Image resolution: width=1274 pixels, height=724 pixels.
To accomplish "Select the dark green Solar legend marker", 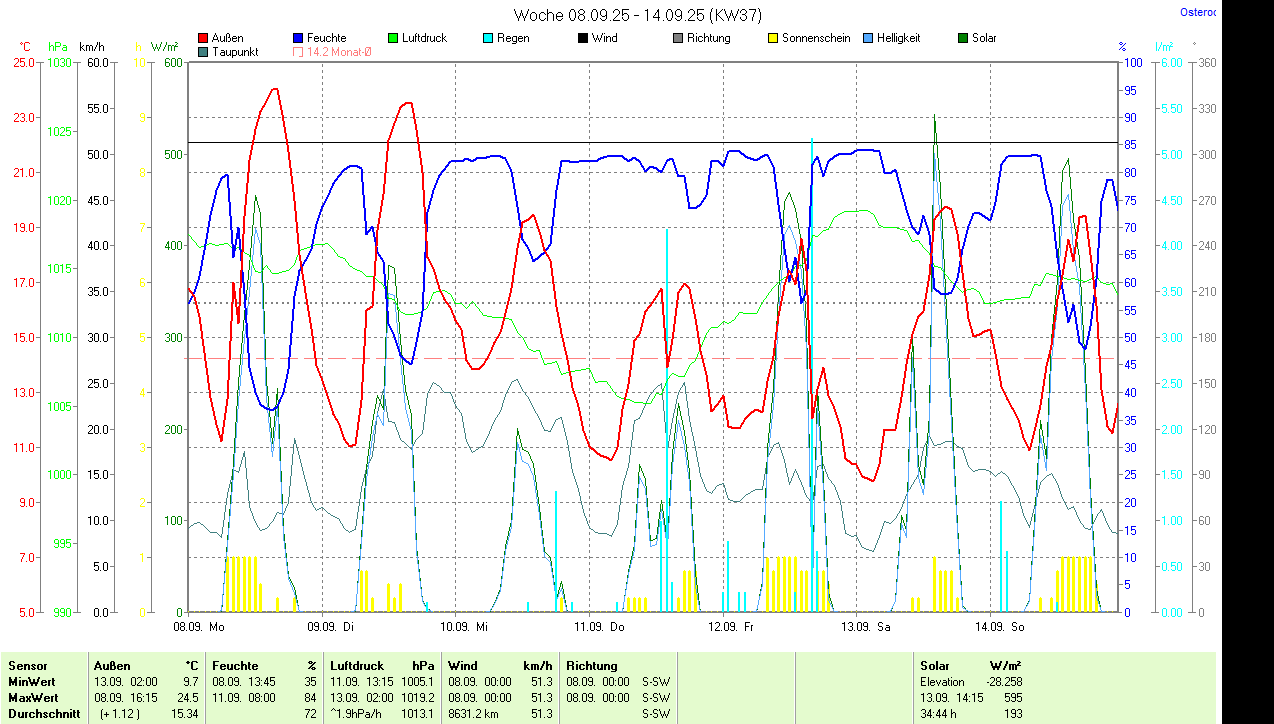I will point(963,38).
